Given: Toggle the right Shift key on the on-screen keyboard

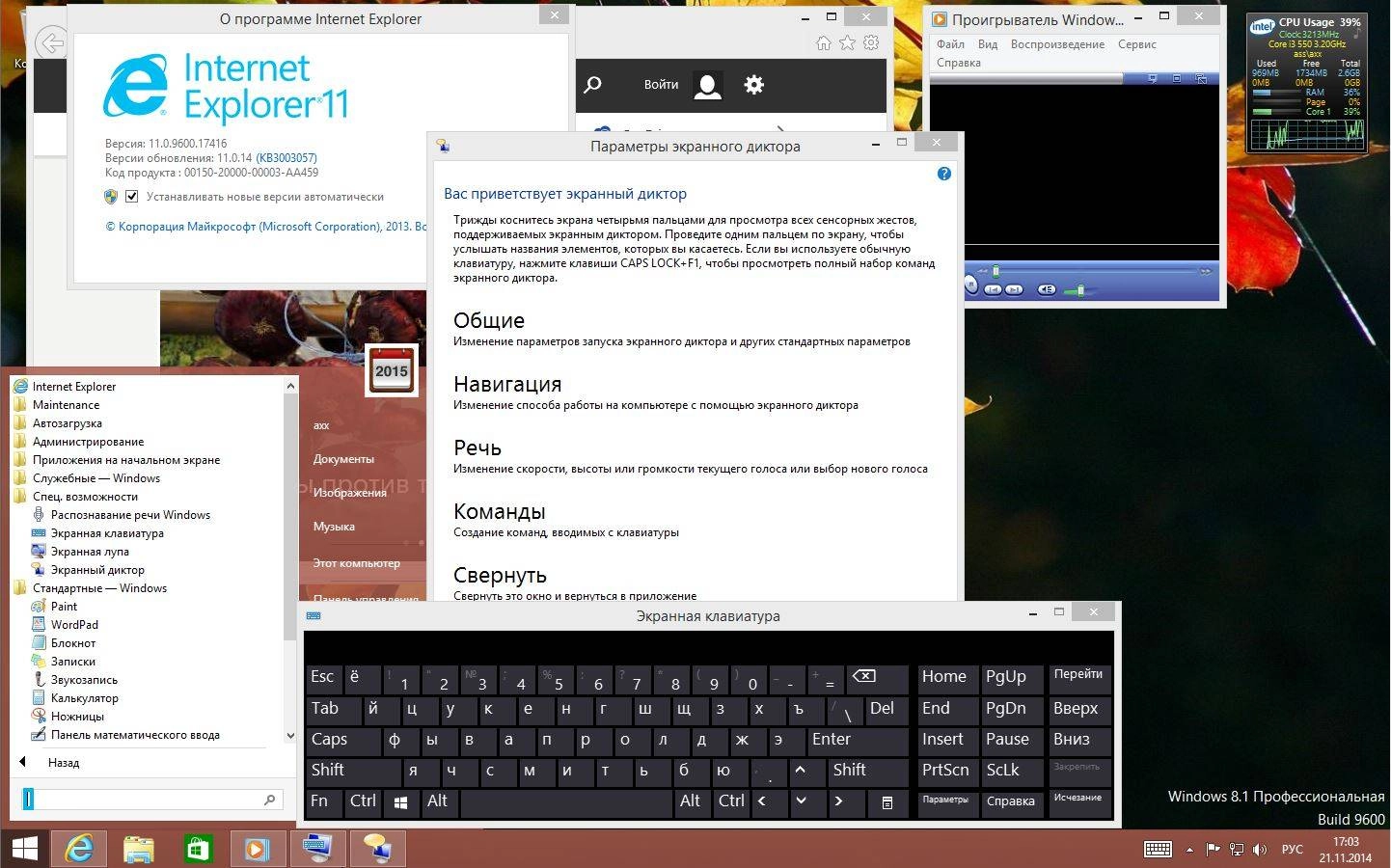Looking at the screenshot, I should coord(869,771).
